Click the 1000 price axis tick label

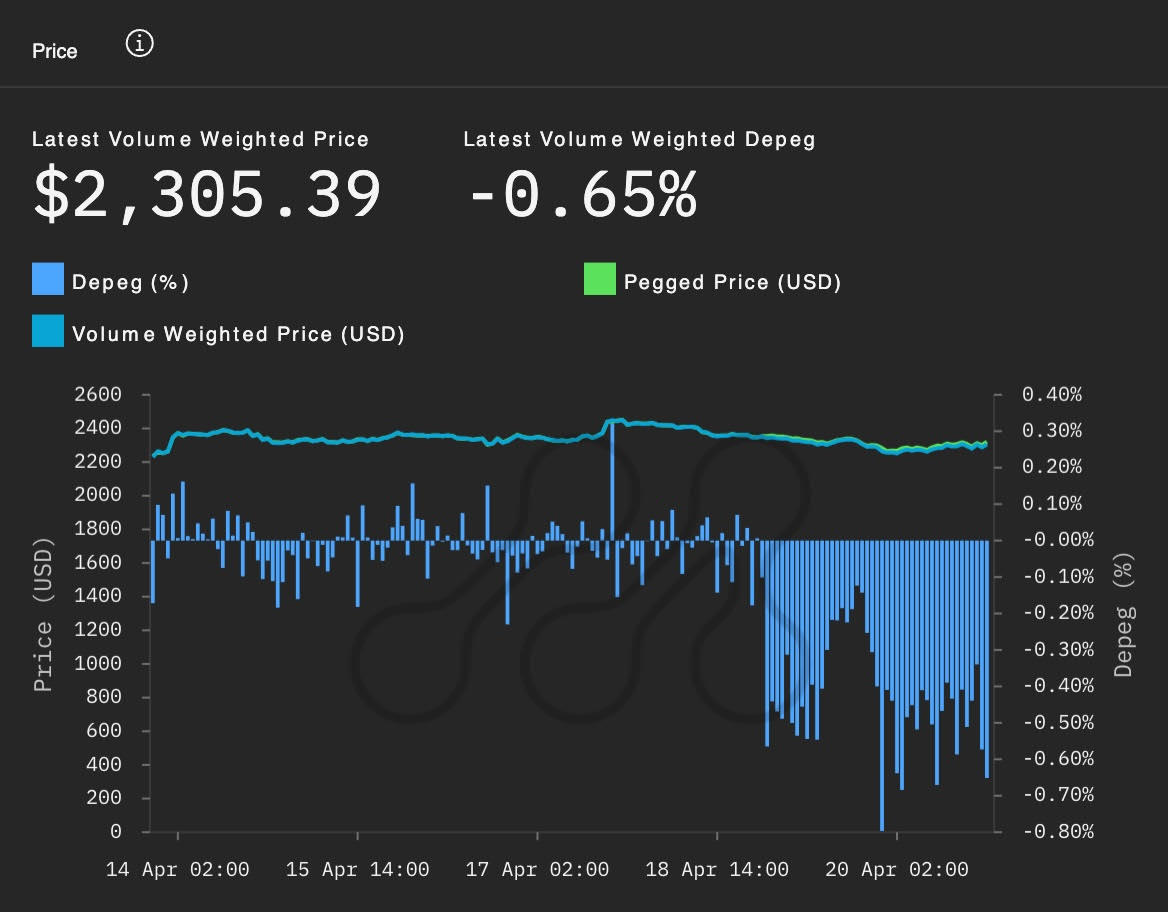click(x=98, y=663)
